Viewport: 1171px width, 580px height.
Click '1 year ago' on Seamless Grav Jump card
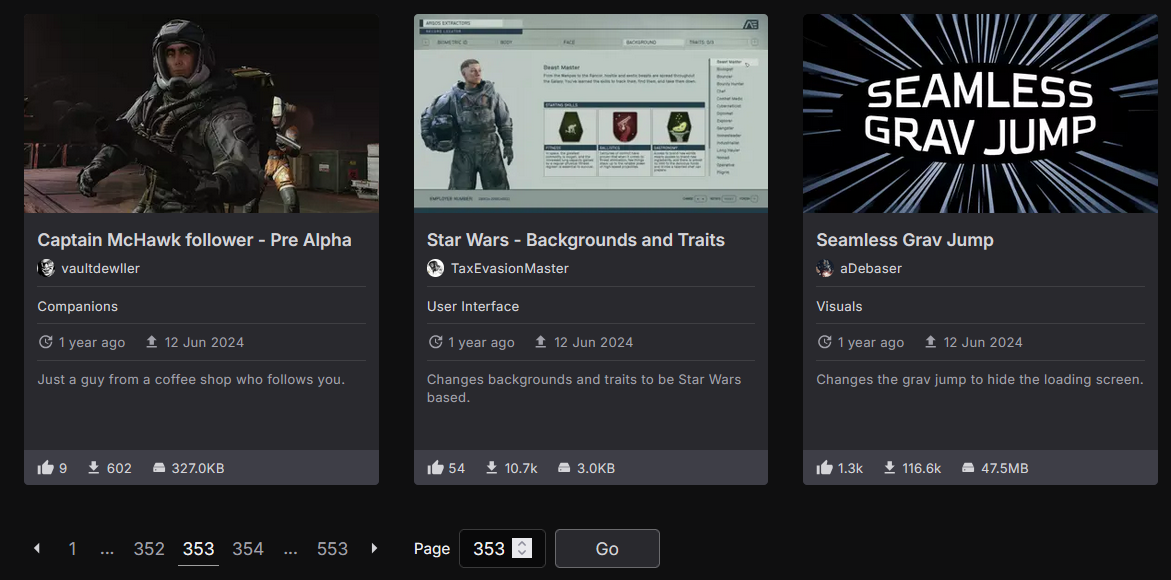point(871,343)
